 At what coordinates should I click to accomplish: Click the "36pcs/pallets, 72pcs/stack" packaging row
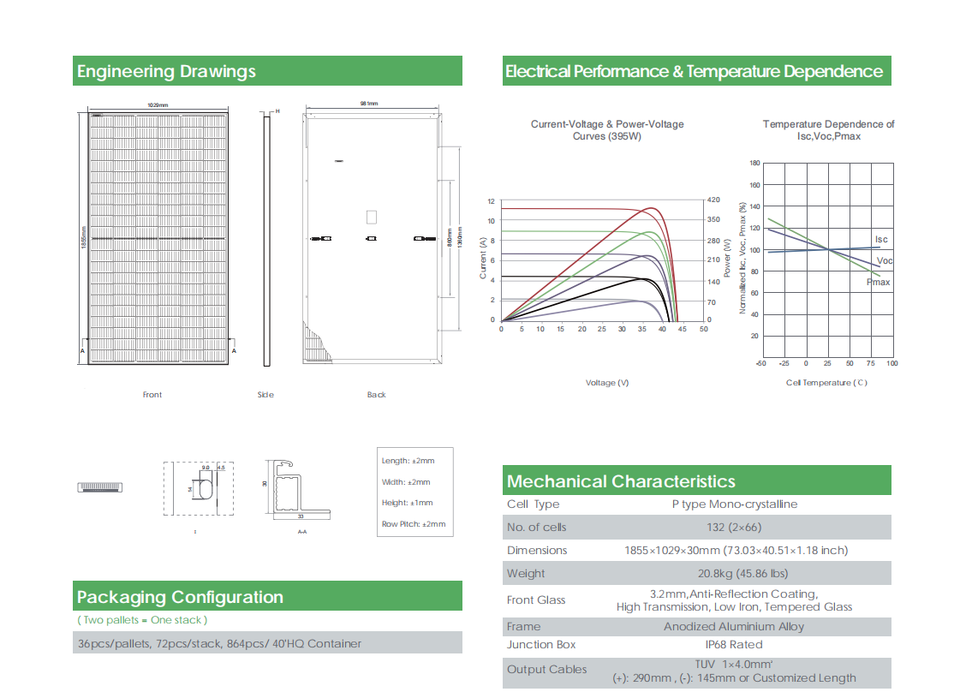(x=267, y=643)
